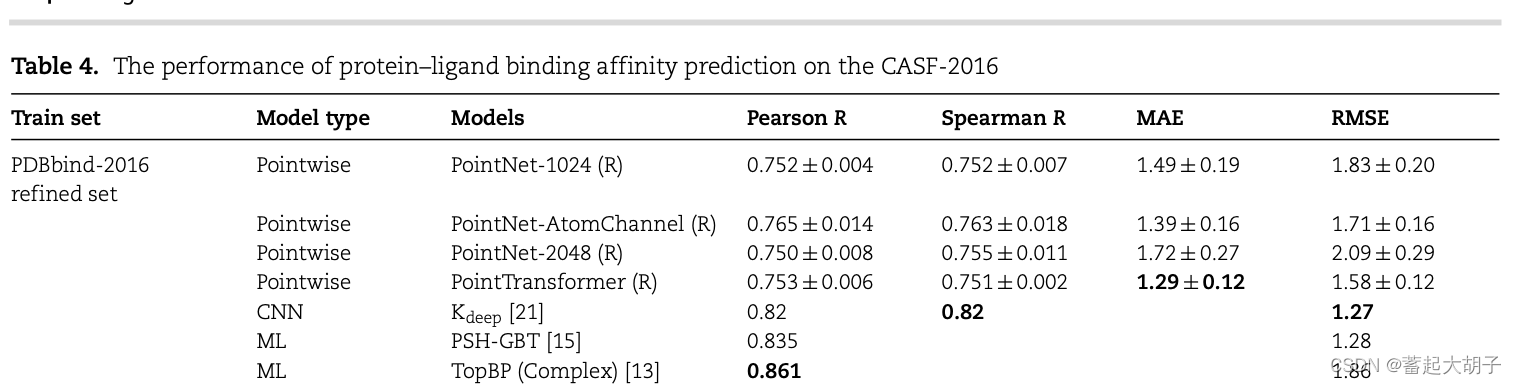
Task: Select the Pearson R column header
Action: coord(797,118)
